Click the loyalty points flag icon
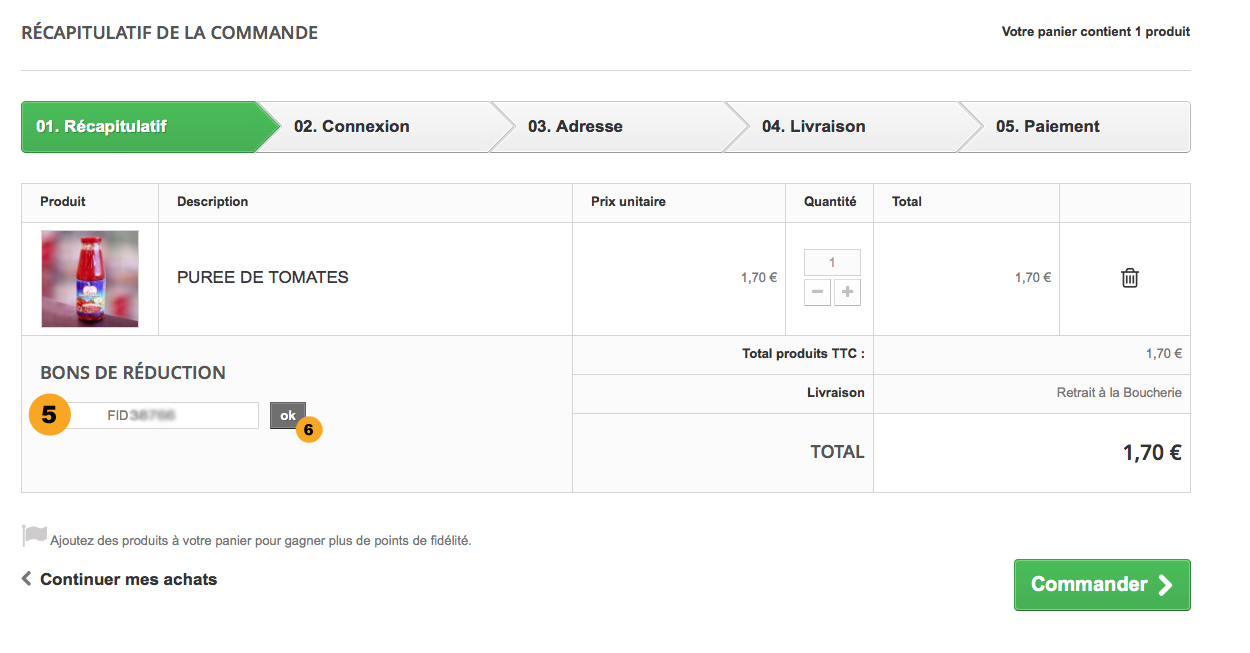The width and height of the screenshot is (1250, 653). tap(34, 536)
